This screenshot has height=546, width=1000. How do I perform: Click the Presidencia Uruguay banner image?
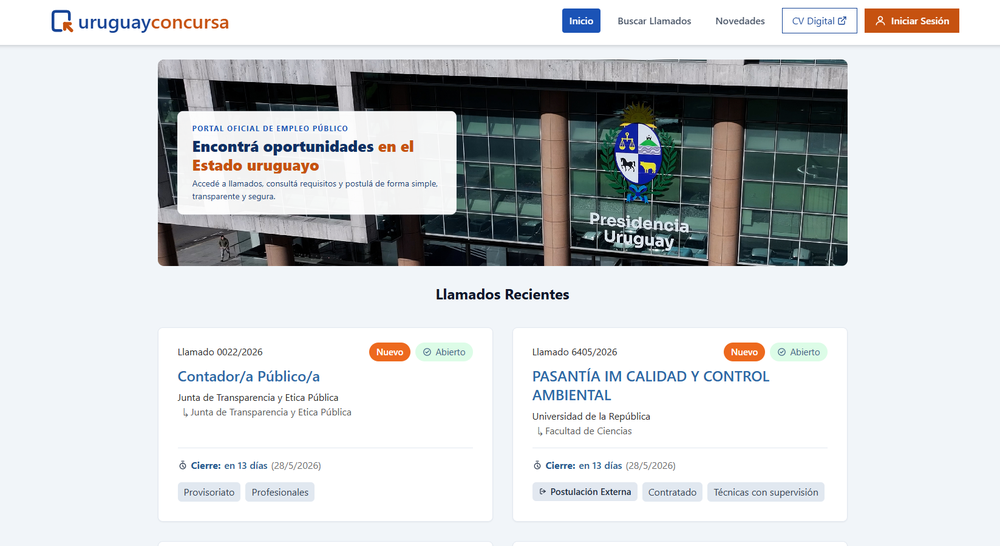pyautogui.click(x=503, y=163)
